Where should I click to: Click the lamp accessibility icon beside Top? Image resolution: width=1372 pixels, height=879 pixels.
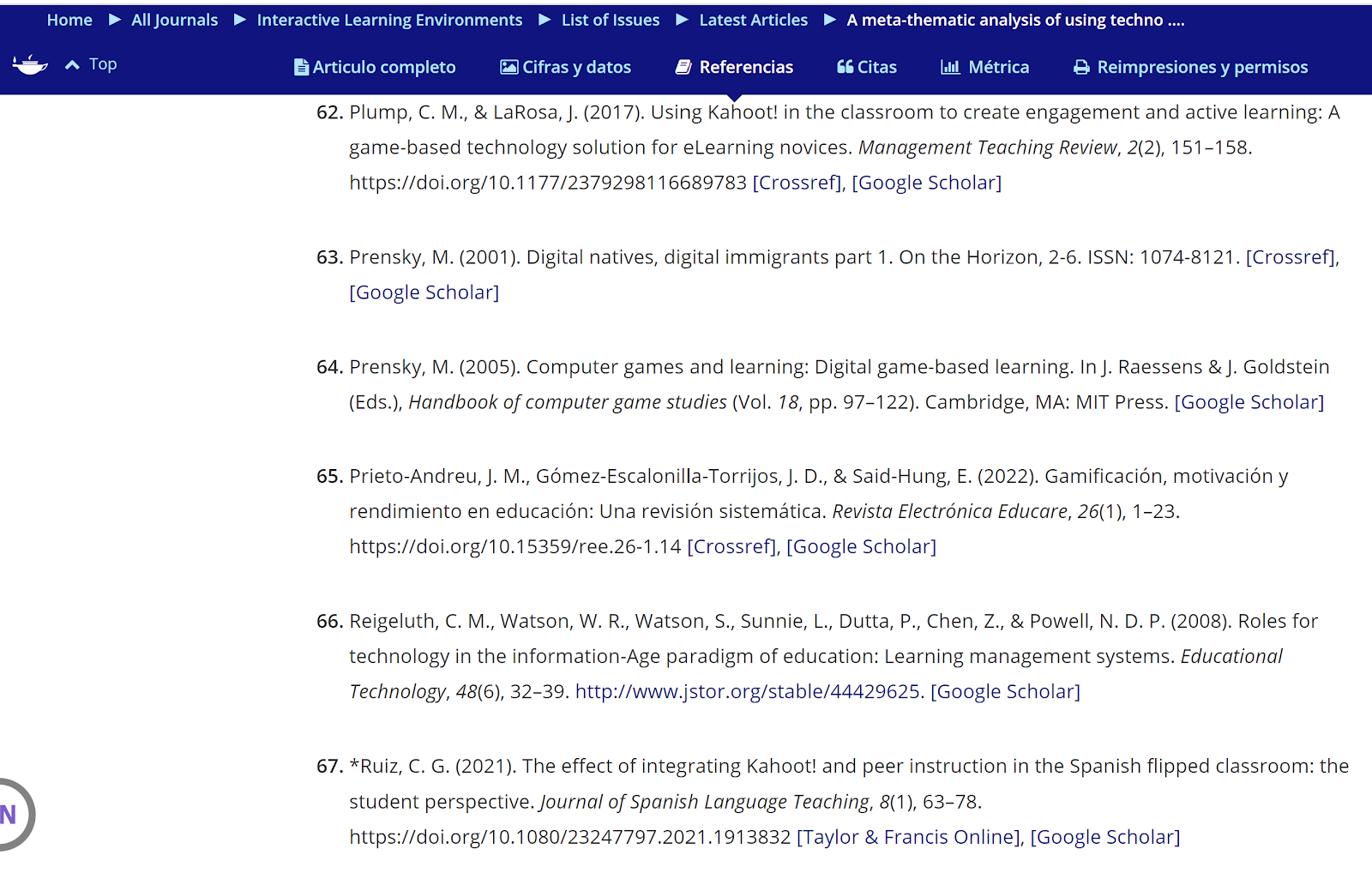(x=30, y=64)
